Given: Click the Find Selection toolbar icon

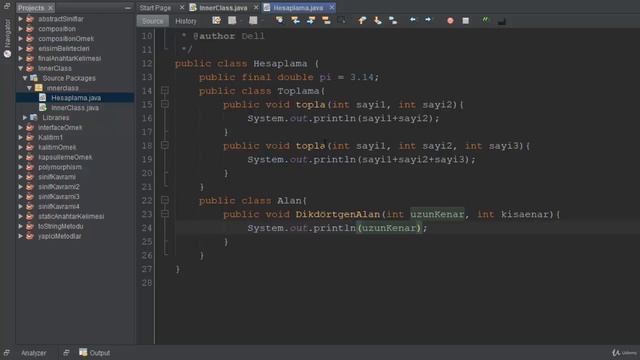Looking at the screenshot, I should click(x=279, y=20).
